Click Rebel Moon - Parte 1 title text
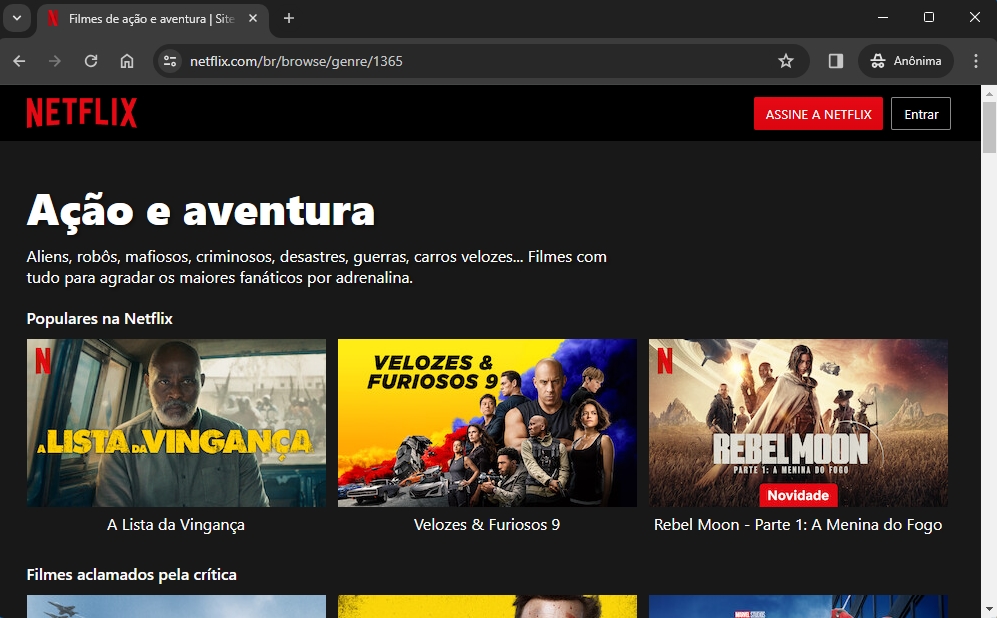Screen dimensions: 997x618 point(798,525)
